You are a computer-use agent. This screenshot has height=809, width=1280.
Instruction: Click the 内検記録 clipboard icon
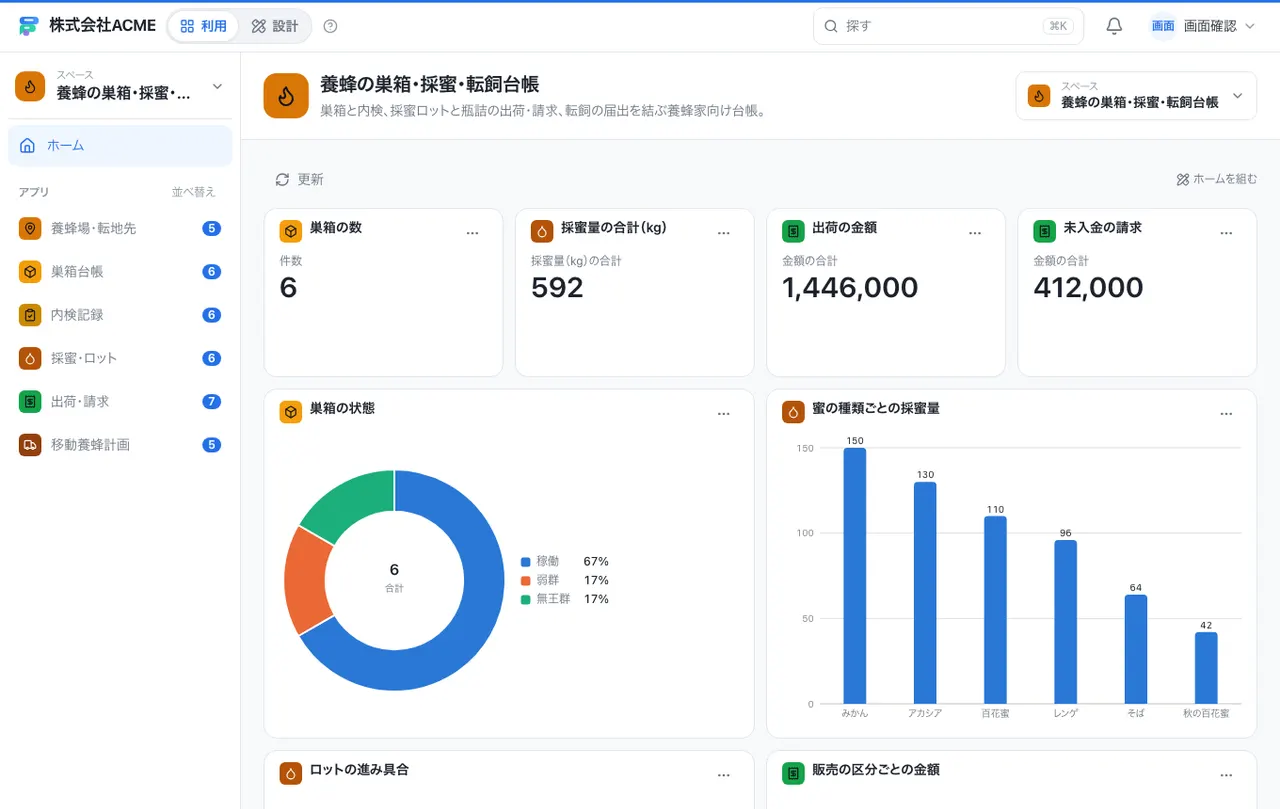tap(30, 314)
